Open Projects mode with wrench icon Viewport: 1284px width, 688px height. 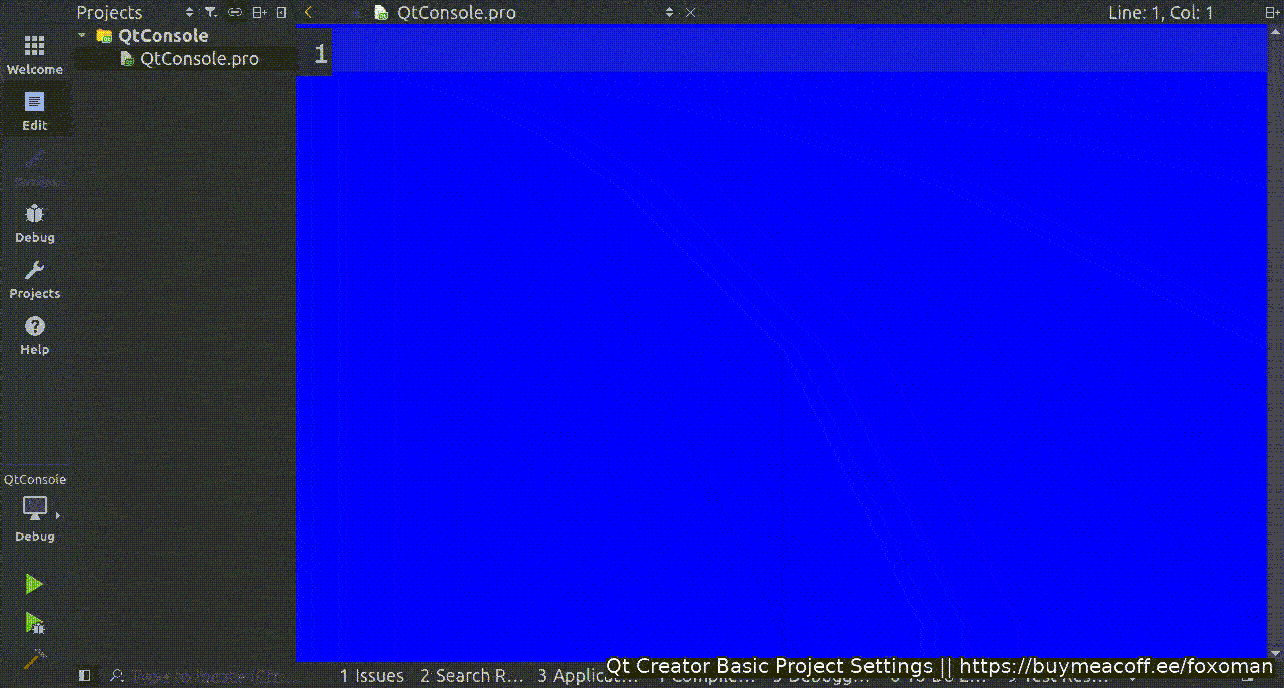point(35,280)
